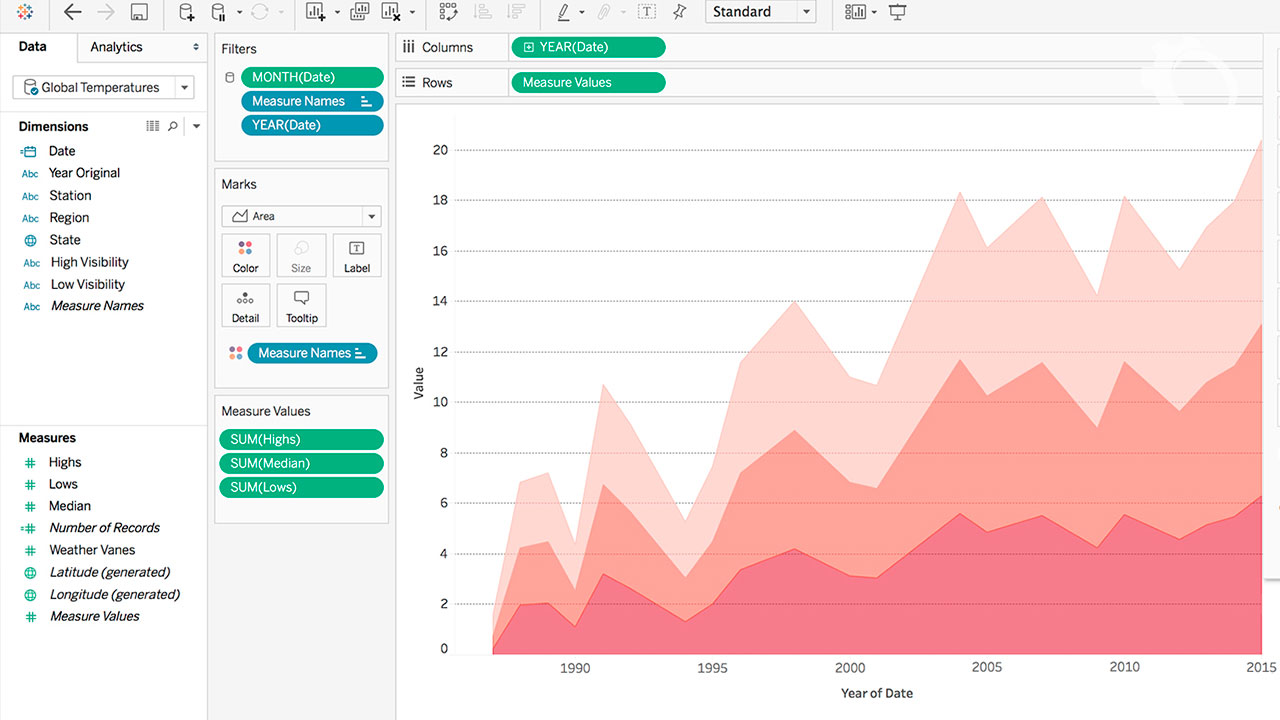The height and width of the screenshot is (720, 1280).
Task: Open the Color card in Marks
Action: click(245, 256)
